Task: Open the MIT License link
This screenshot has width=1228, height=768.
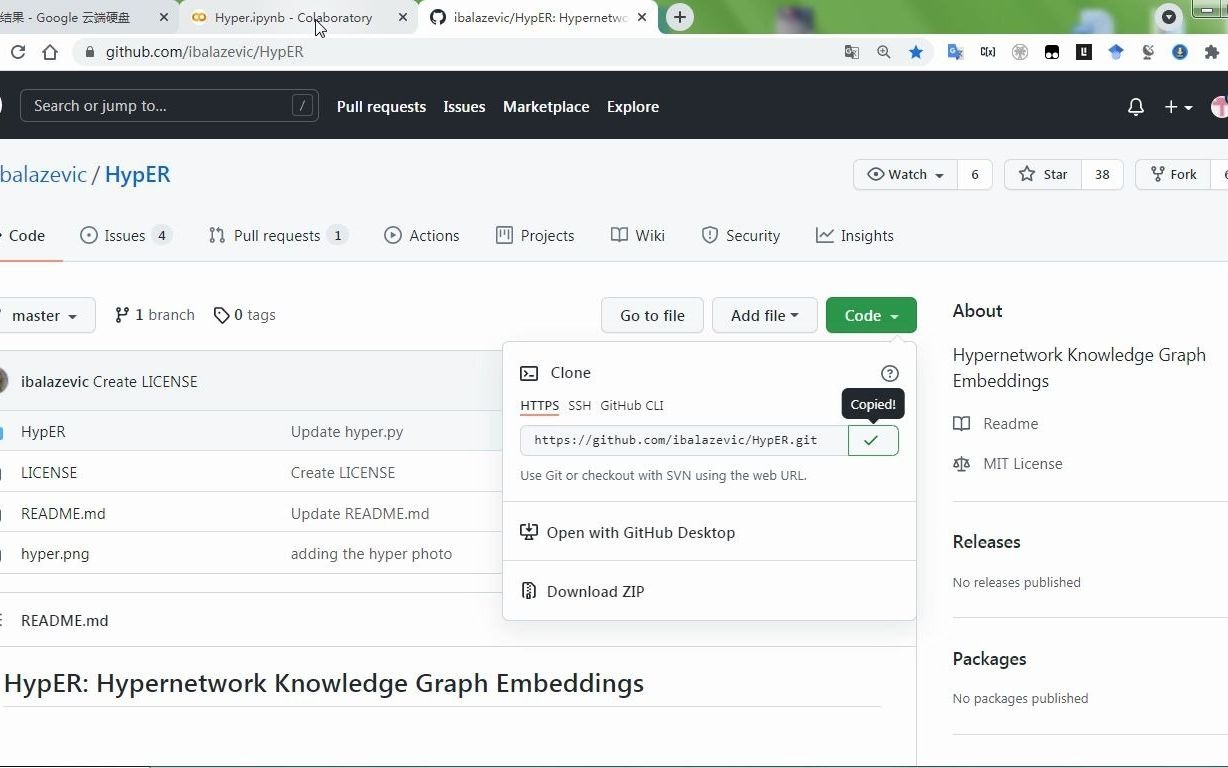Action: pyautogui.click(x=1022, y=463)
